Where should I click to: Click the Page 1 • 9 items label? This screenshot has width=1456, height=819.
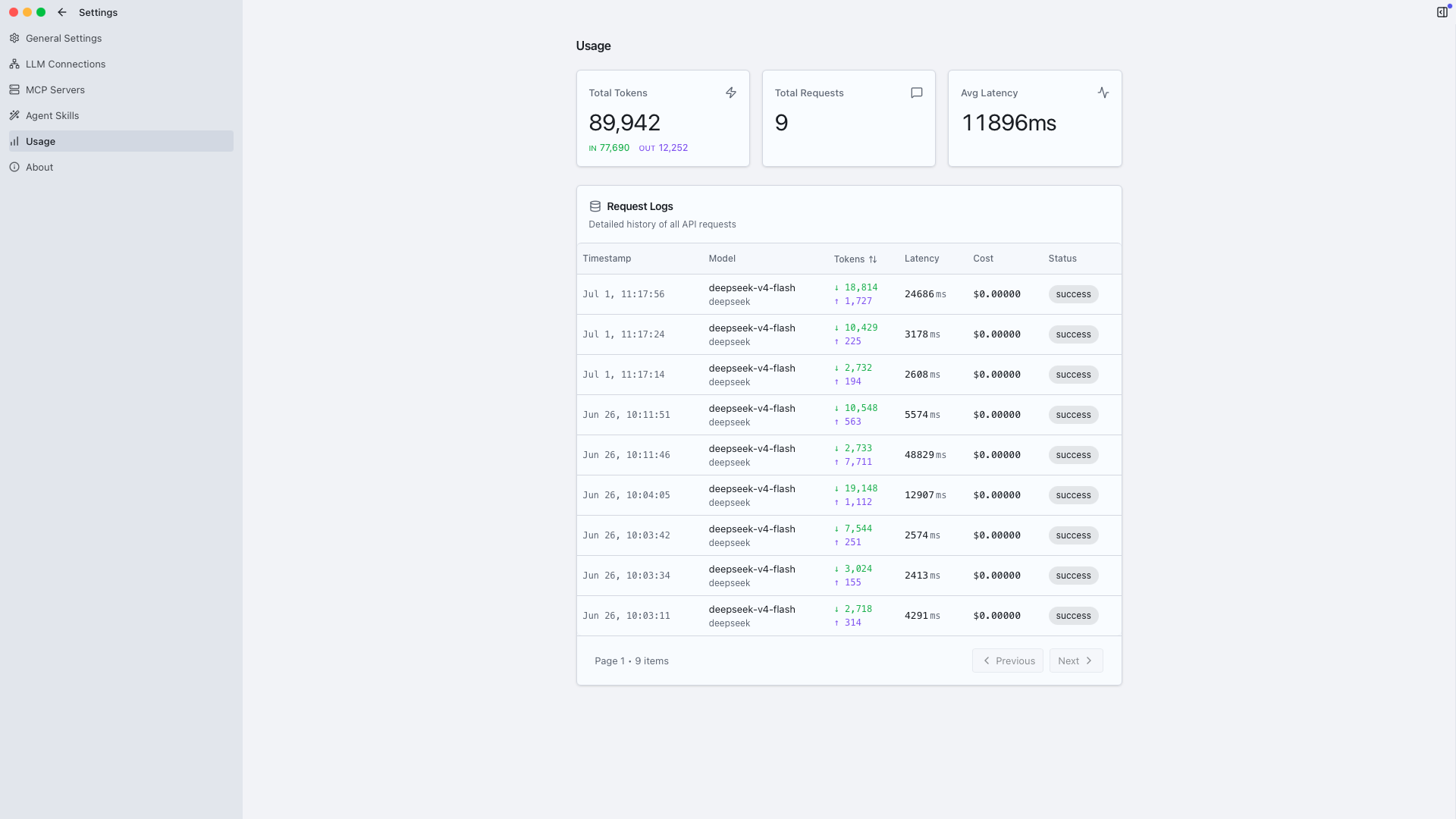click(x=632, y=661)
